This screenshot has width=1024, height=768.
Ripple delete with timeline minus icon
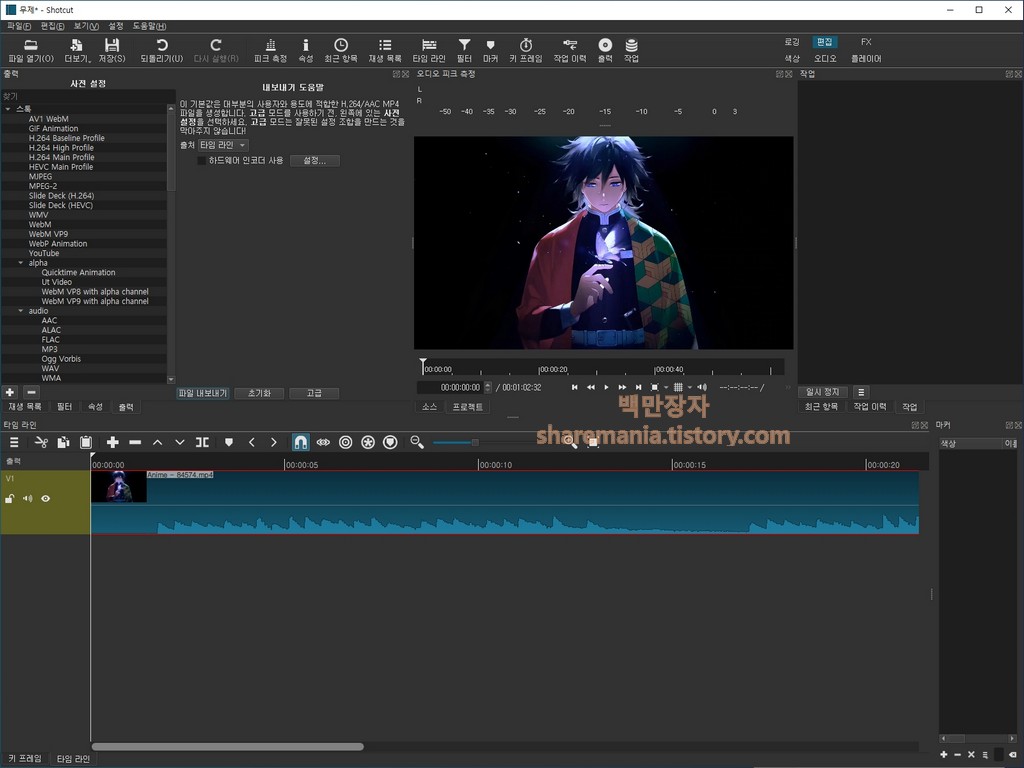coord(135,442)
